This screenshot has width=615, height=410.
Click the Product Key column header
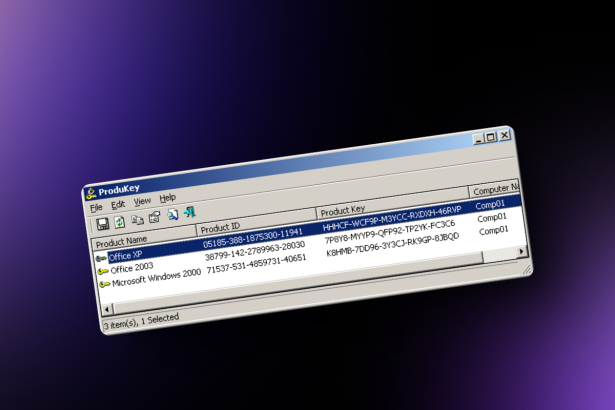click(x=342, y=211)
